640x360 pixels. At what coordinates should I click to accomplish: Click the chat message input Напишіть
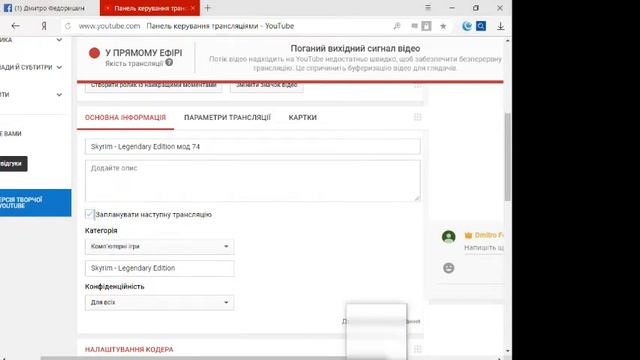pyautogui.click(x=484, y=248)
